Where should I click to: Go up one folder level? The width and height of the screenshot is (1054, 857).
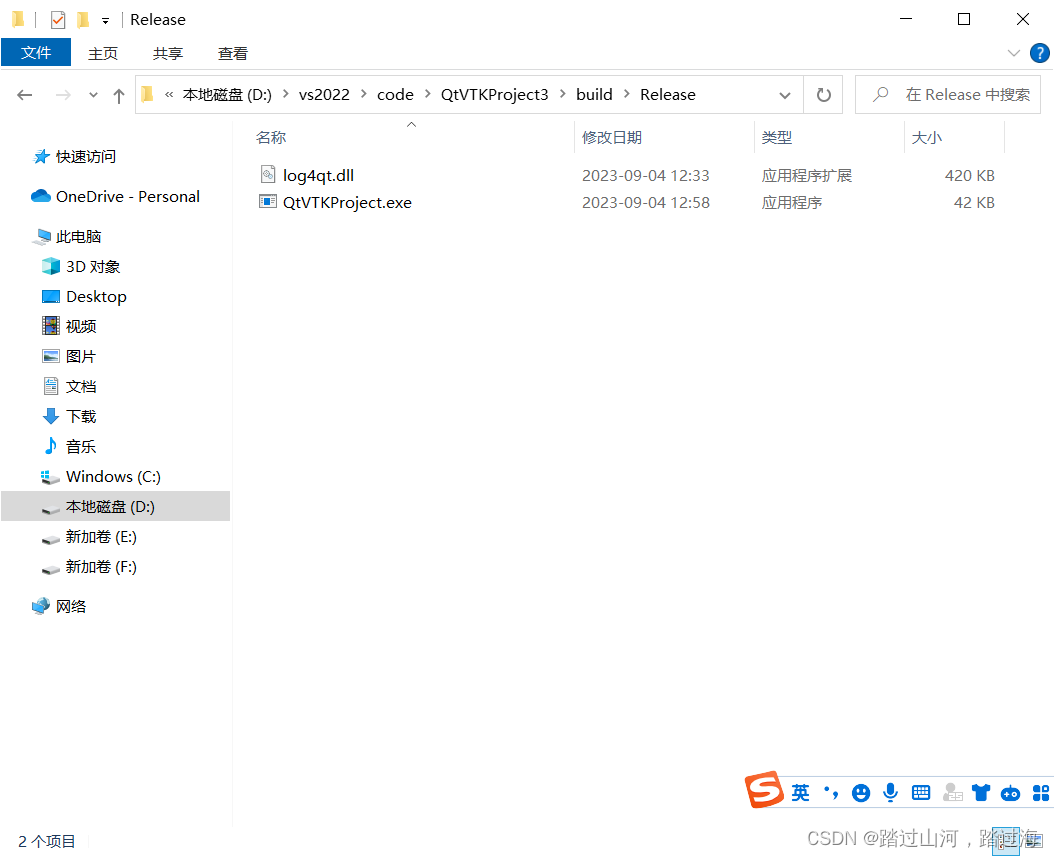coord(119,95)
